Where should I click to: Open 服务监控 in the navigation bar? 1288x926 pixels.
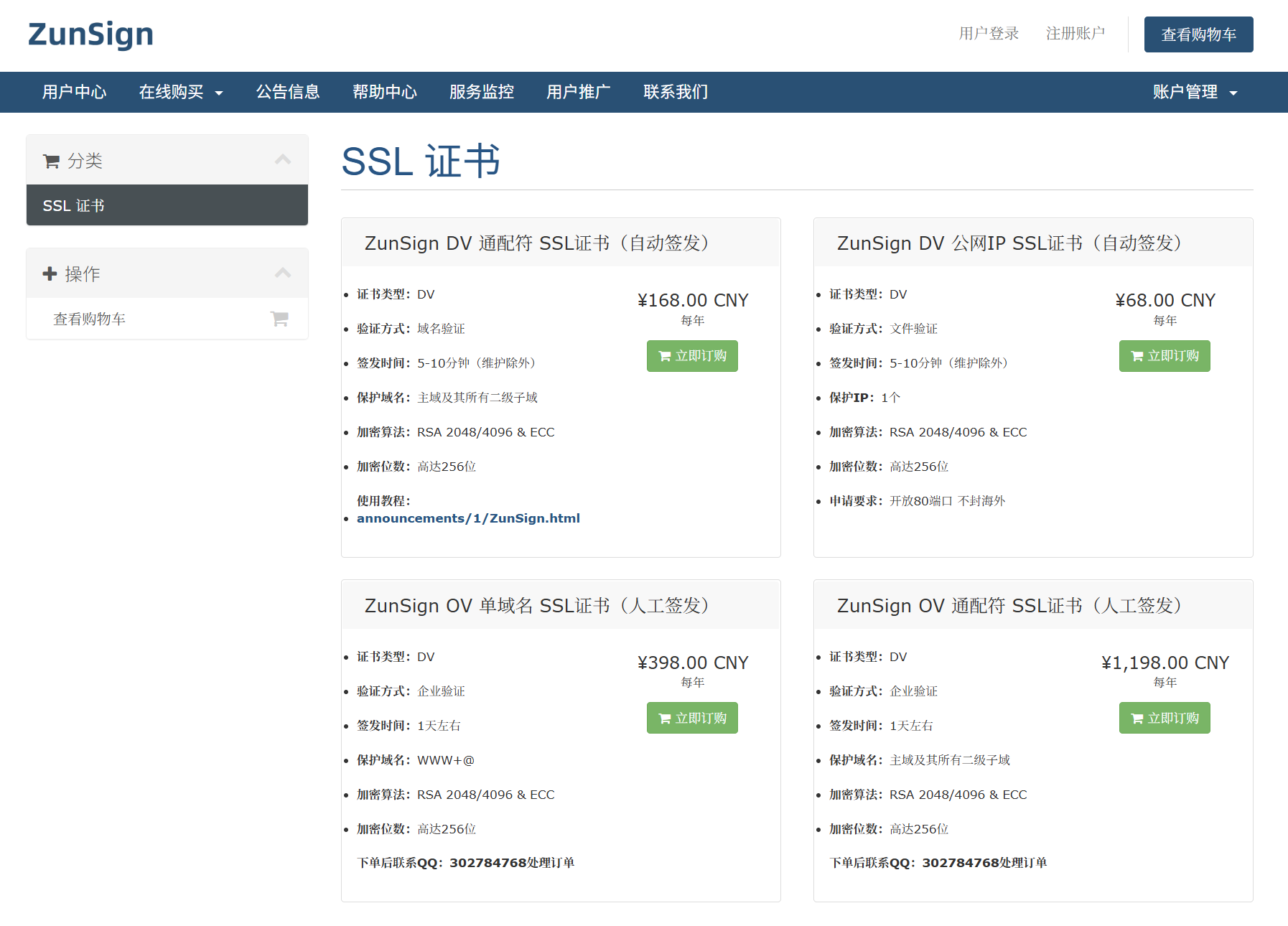pyautogui.click(x=482, y=93)
